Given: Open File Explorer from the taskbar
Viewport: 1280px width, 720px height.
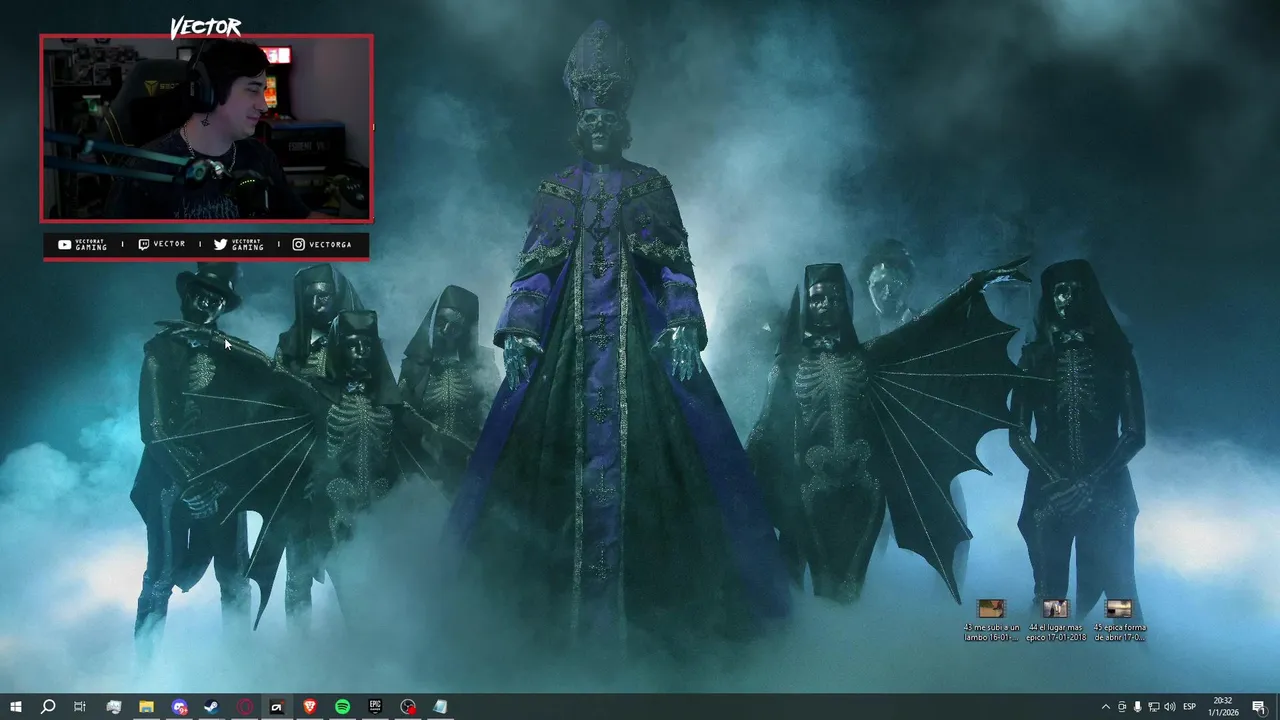Looking at the screenshot, I should [146, 707].
